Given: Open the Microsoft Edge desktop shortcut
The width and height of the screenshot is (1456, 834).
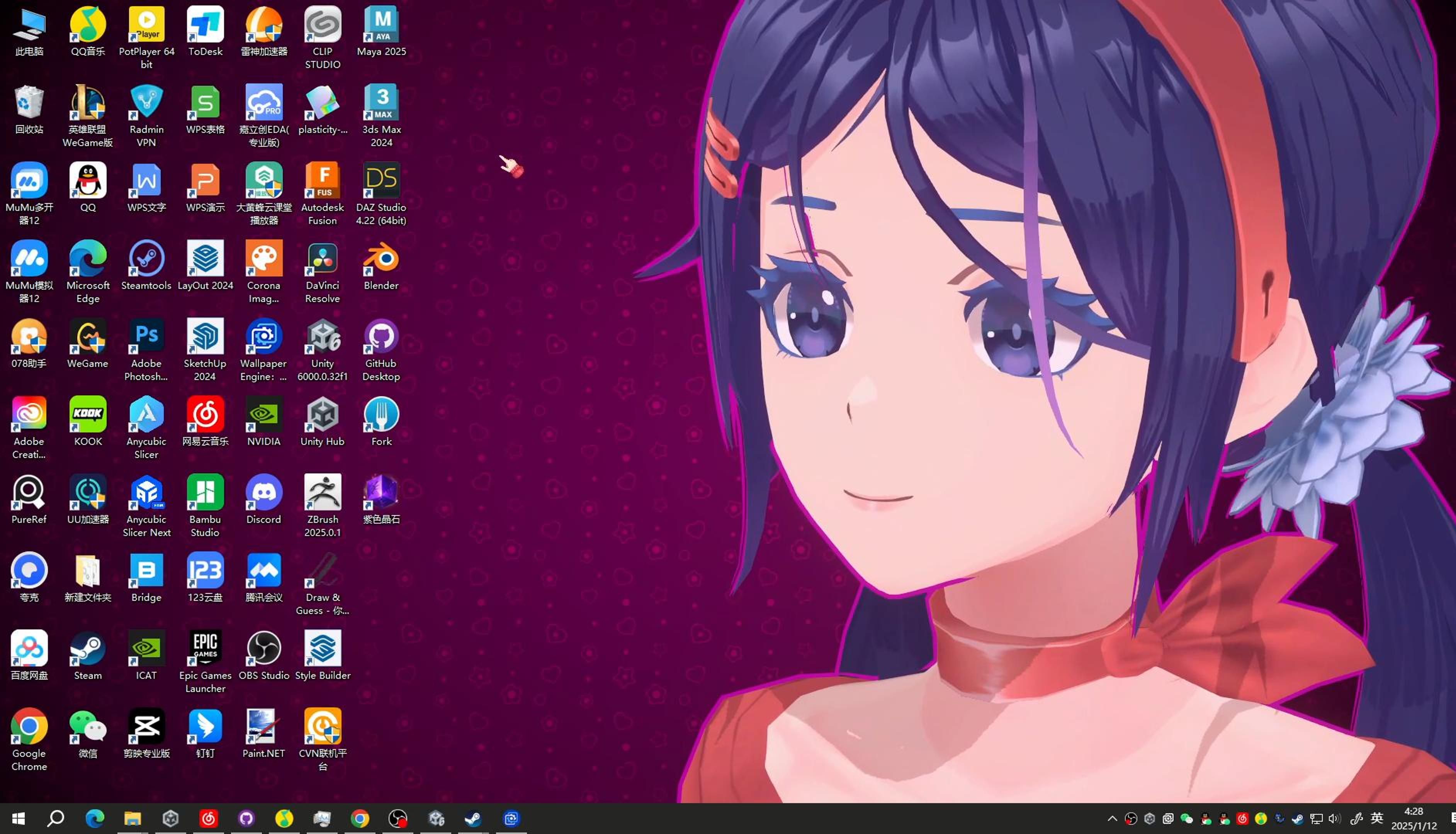Looking at the screenshot, I should tap(88, 272).
